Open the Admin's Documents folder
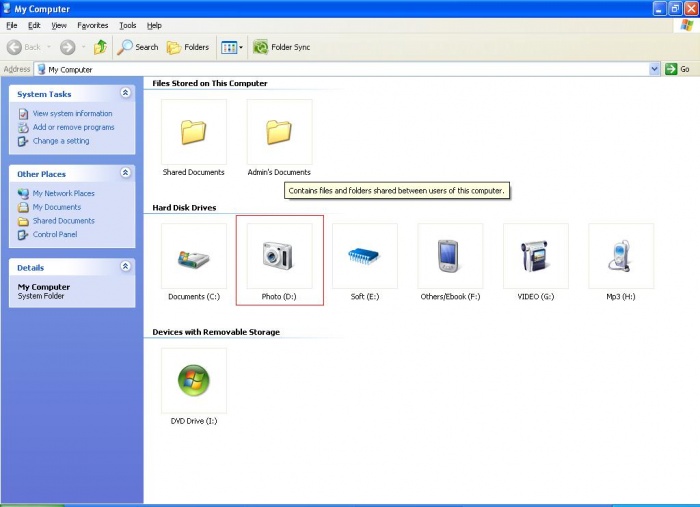Screen dimensions: 700x507 [279, 132]
